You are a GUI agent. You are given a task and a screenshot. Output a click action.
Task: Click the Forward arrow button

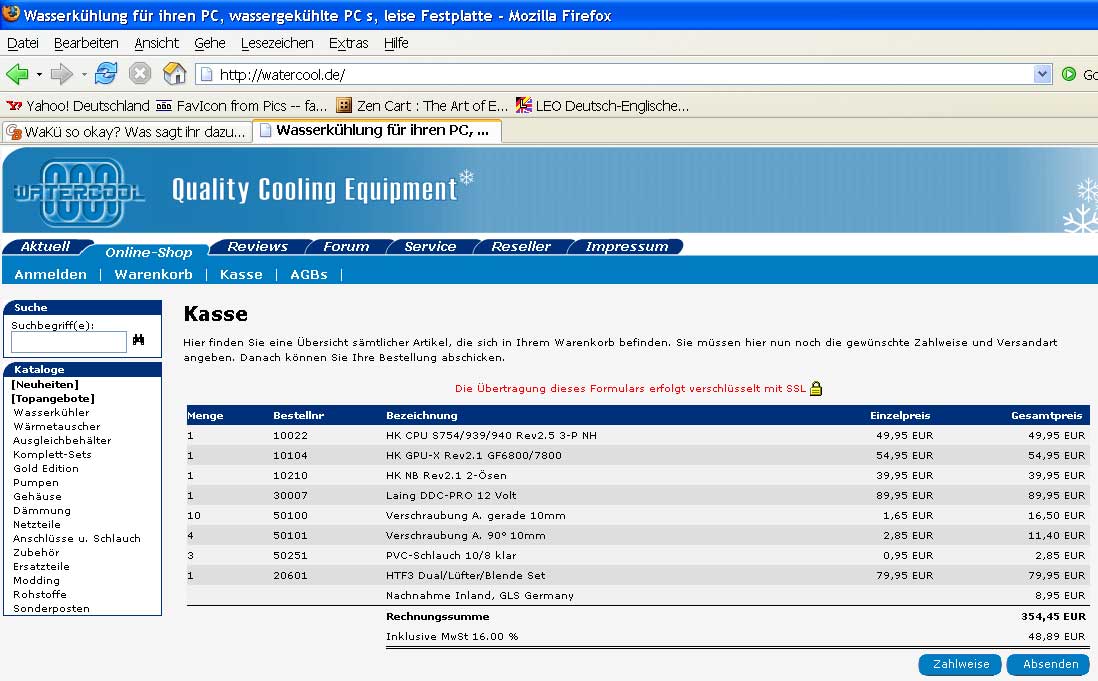[62, 73]
